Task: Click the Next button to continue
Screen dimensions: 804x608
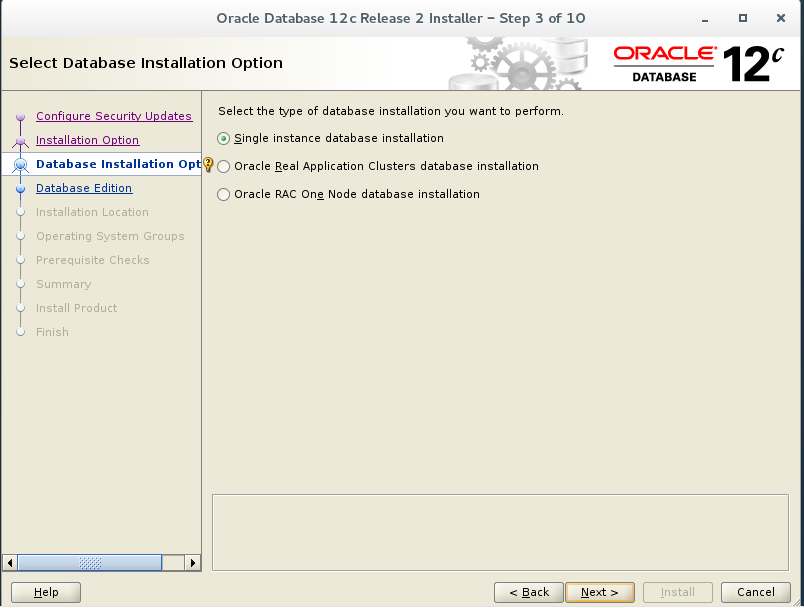Action: (599, 592)
